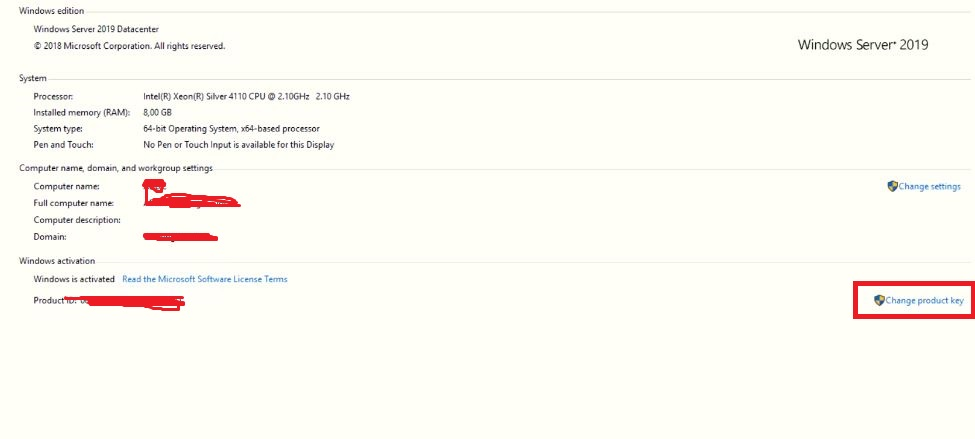Click the 2018 Microsoft Corporation copyright line

pos(129,46)
